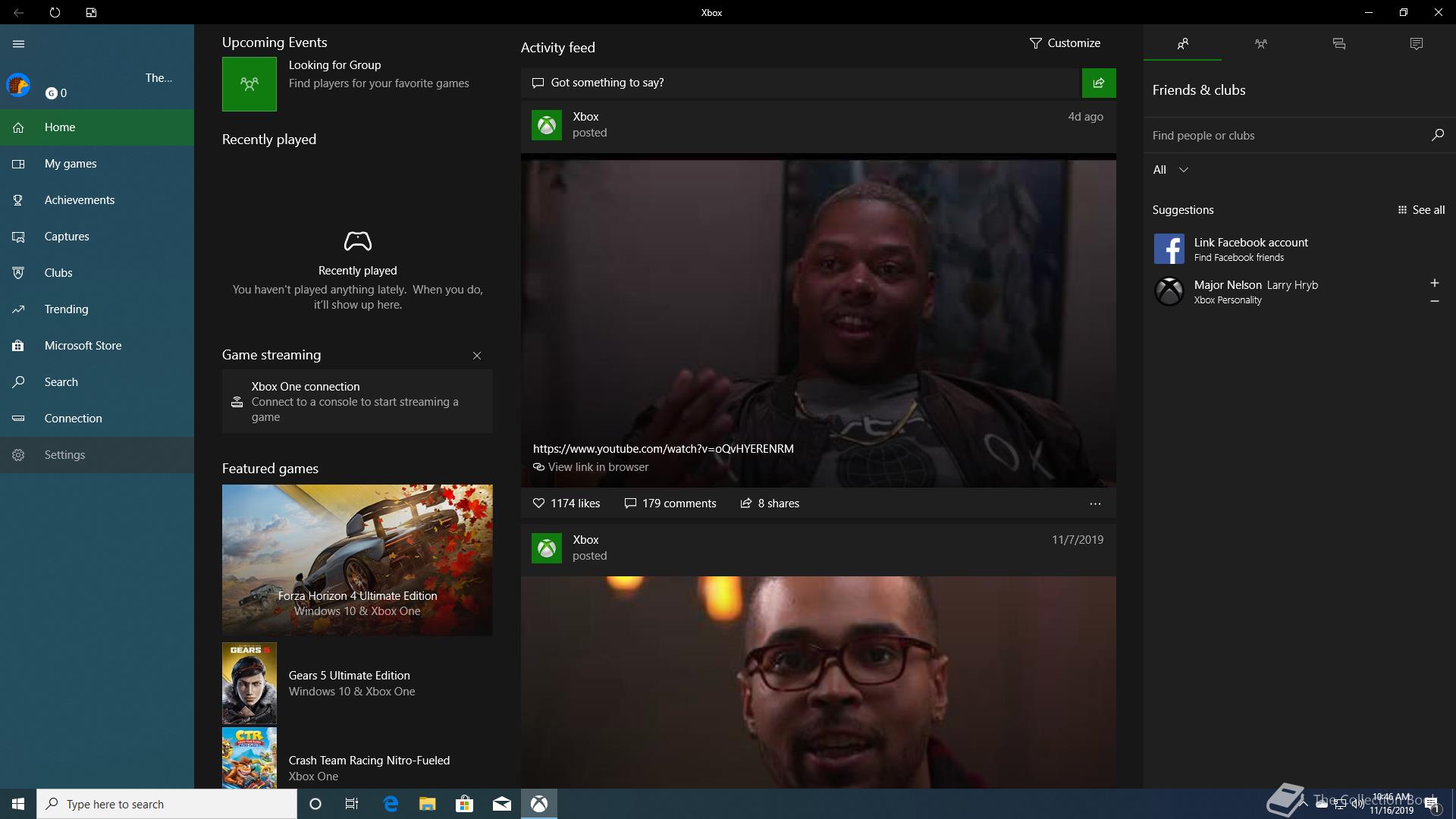Image resolution: width=1456 pixels, height=819 pixels.
Task: Click the Got something to say field
Action: coord(801,83)
